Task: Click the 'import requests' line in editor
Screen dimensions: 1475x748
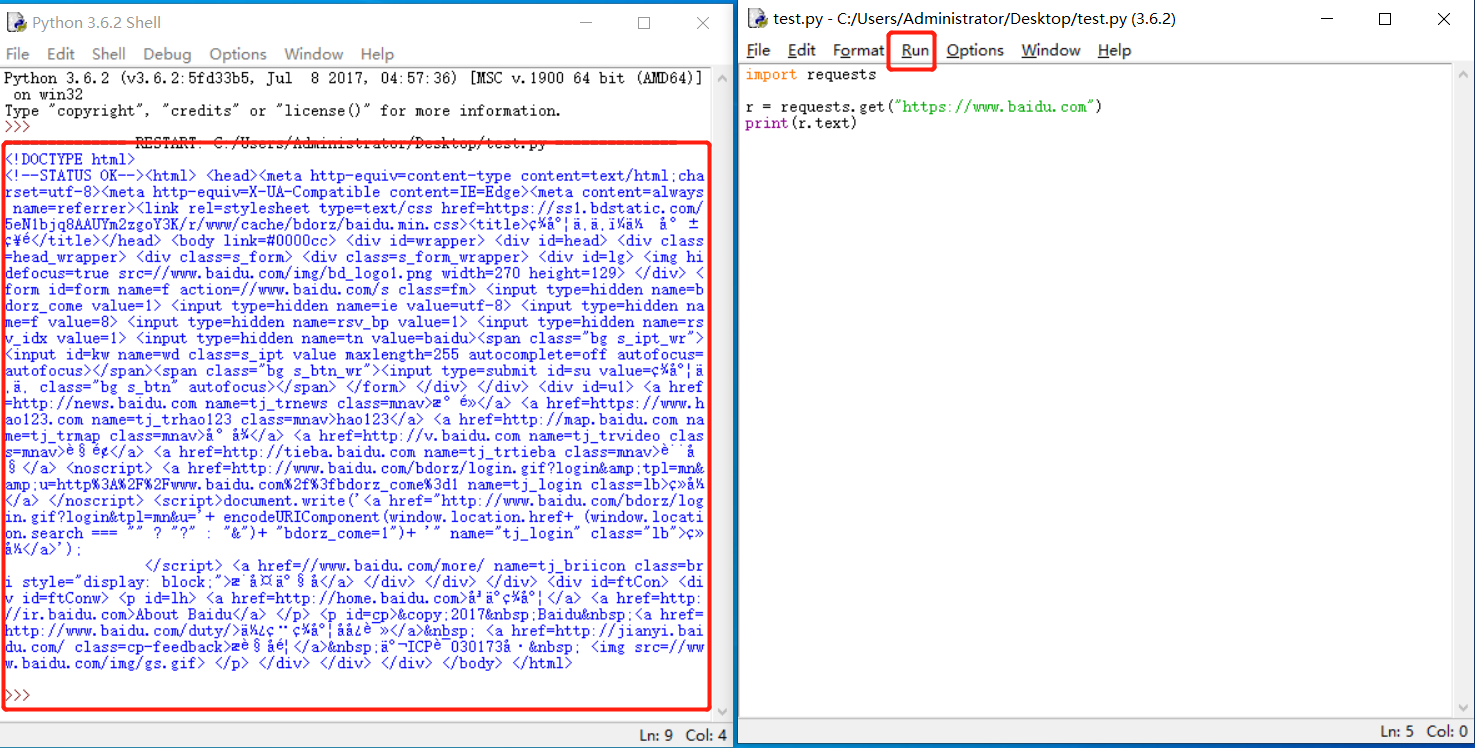Action: (x=811, y=75)
